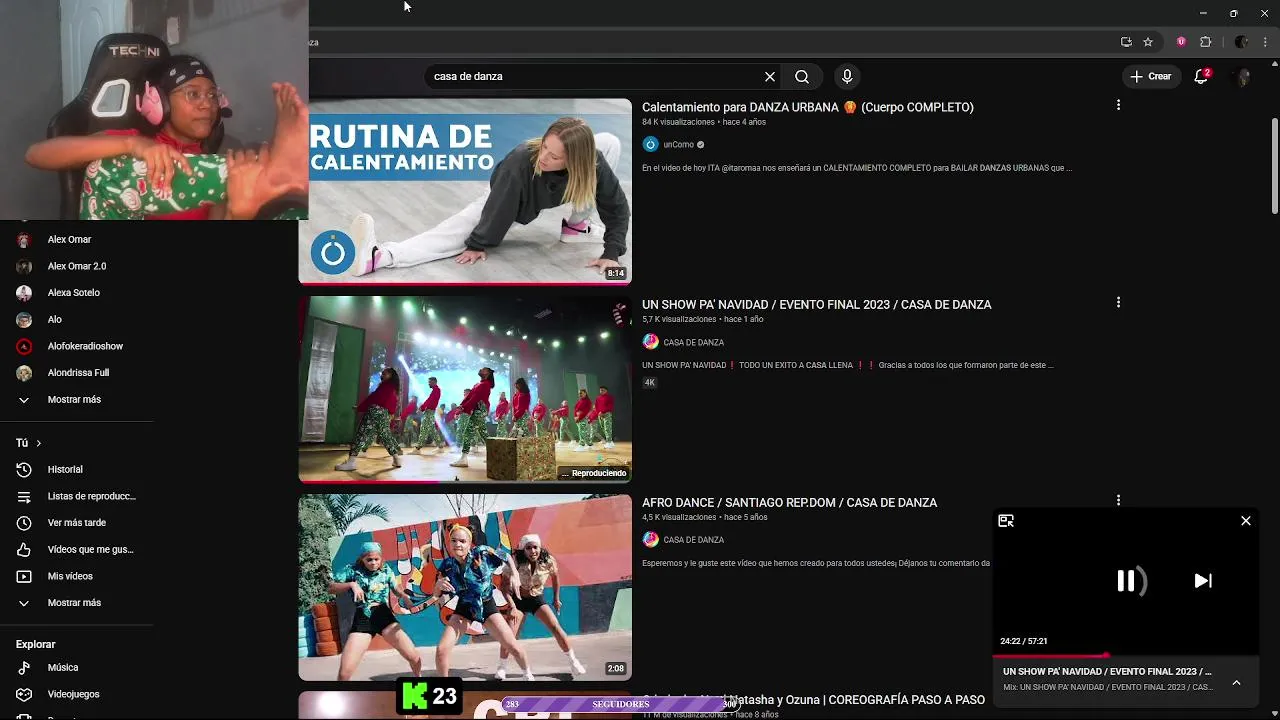Click the unComo channel avatar

(x=650, y=144)
